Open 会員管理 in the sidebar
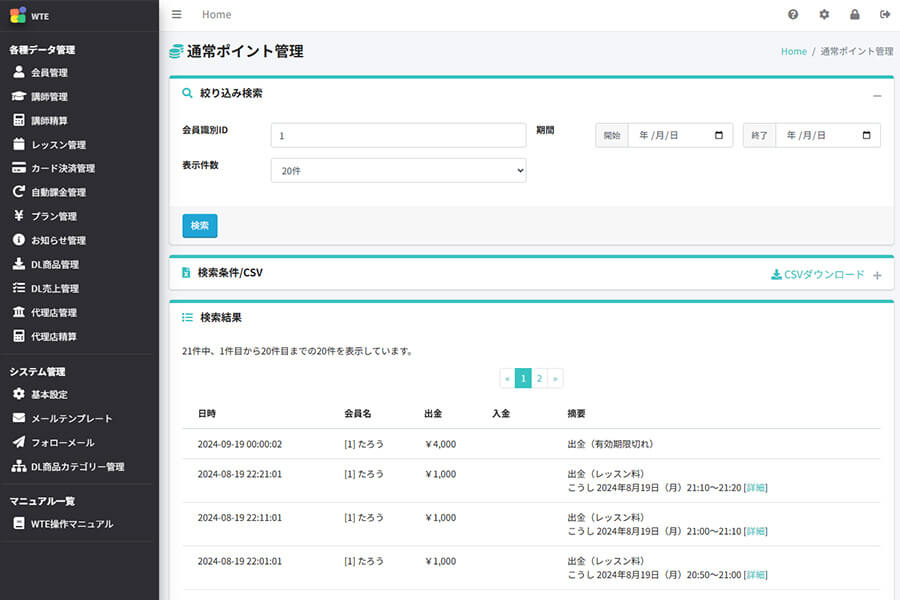The width and height of the screenshot is (900, 600). (x=49, y=73)
